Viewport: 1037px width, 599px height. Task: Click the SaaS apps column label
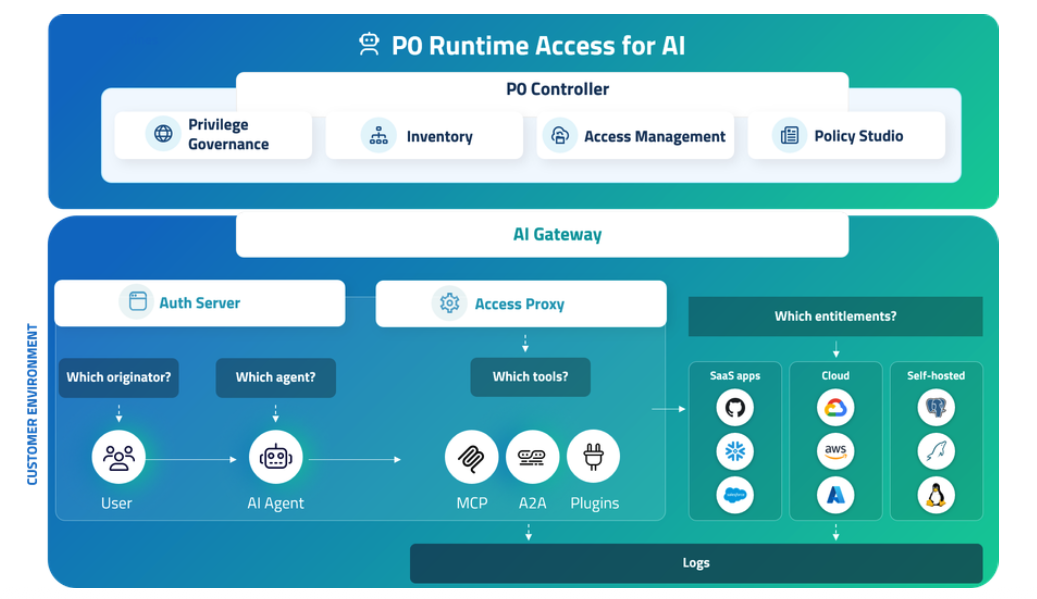pos(735,376)
